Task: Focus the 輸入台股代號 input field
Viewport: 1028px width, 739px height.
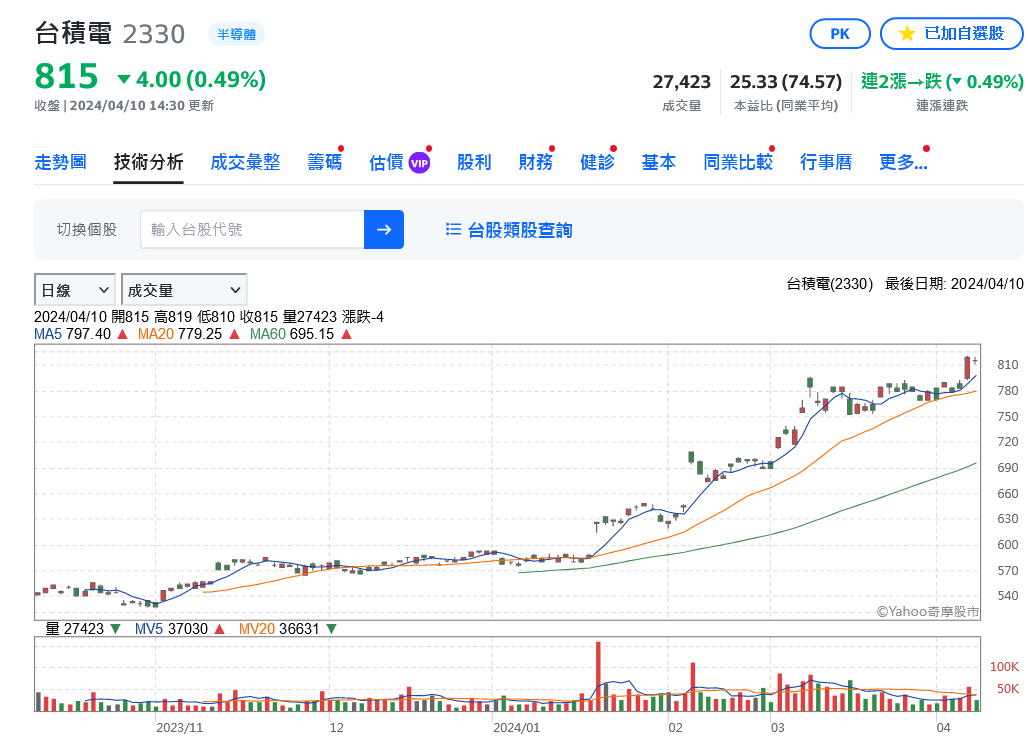Action: coord(252,230)
